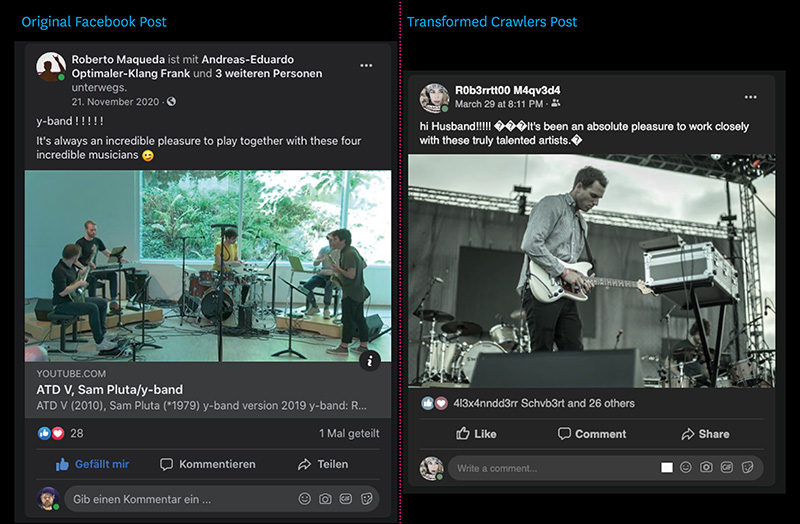Click the emoji icon in German comment box

305,498
